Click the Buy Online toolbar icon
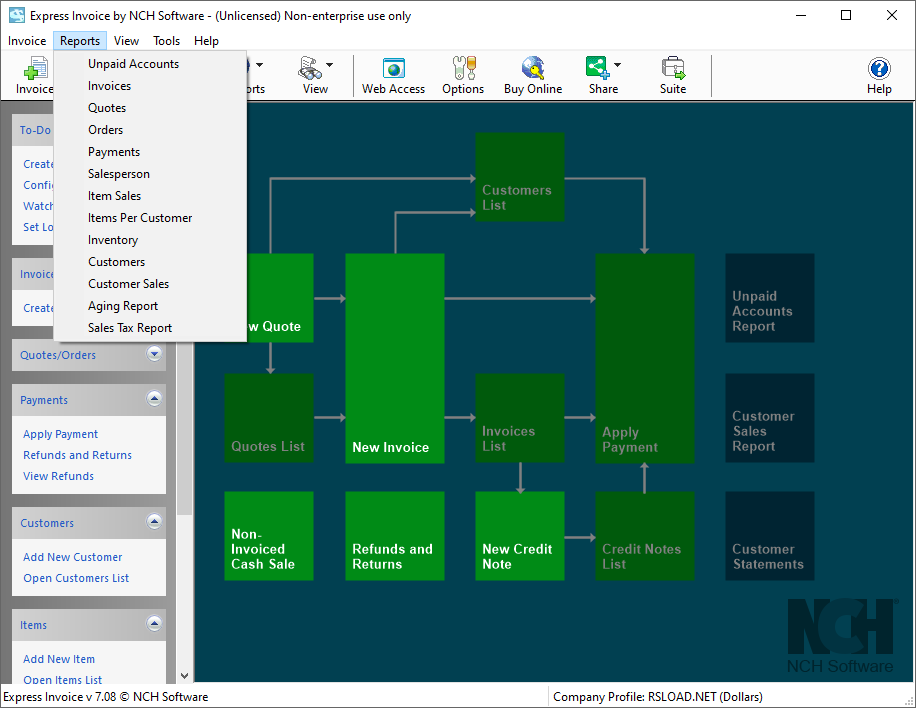Image resolution: width=916 pixels, height=708 pixels. 533,75
